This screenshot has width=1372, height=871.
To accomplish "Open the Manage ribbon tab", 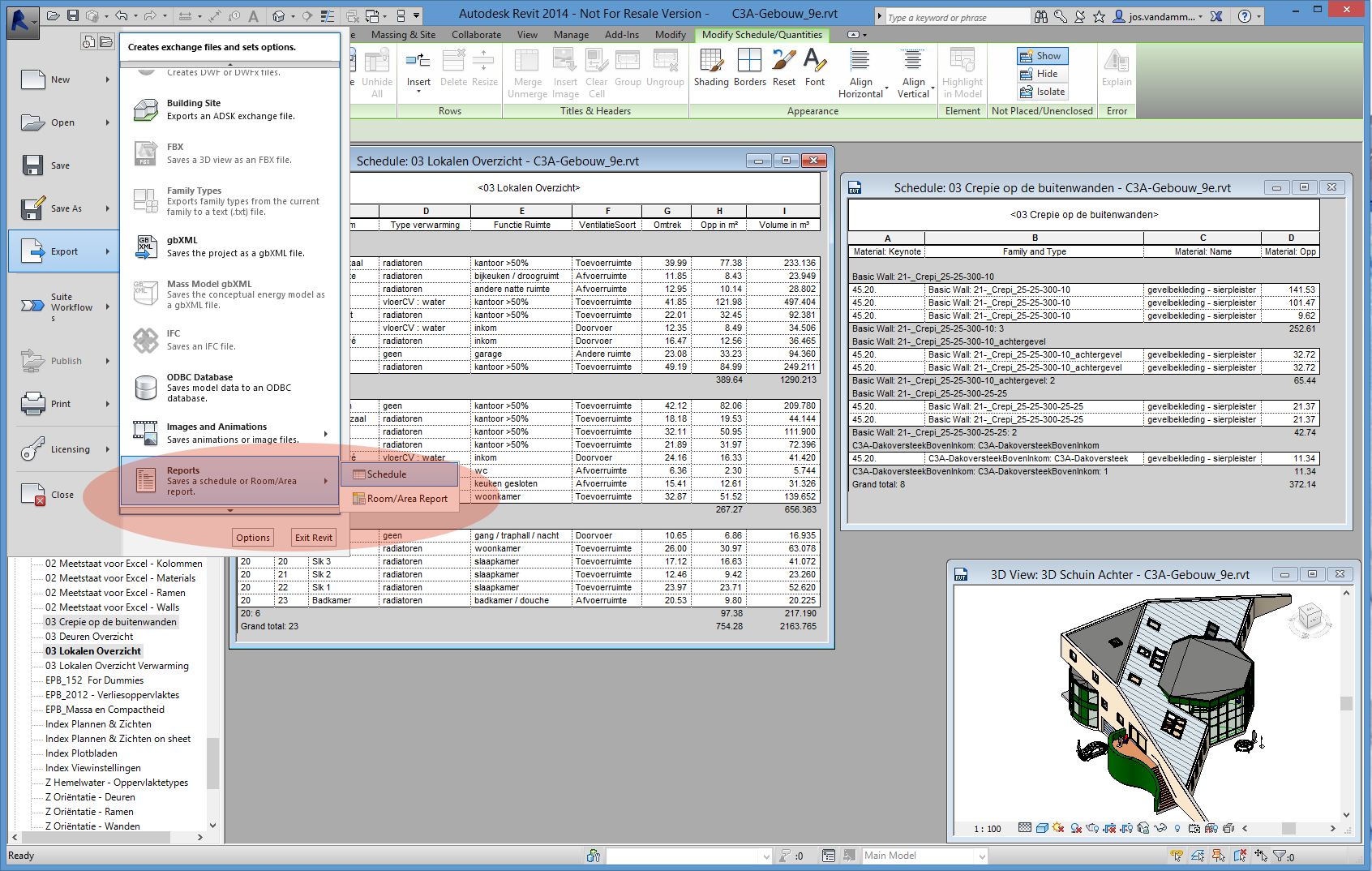I will tap(571, 35).
